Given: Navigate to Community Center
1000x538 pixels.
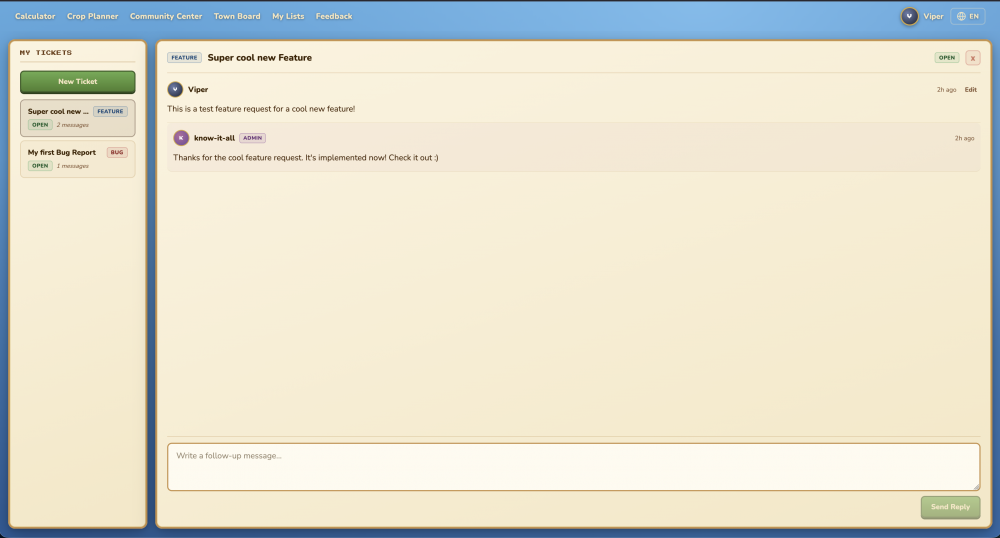Looking at the screenshot, I should pos(166,16).
